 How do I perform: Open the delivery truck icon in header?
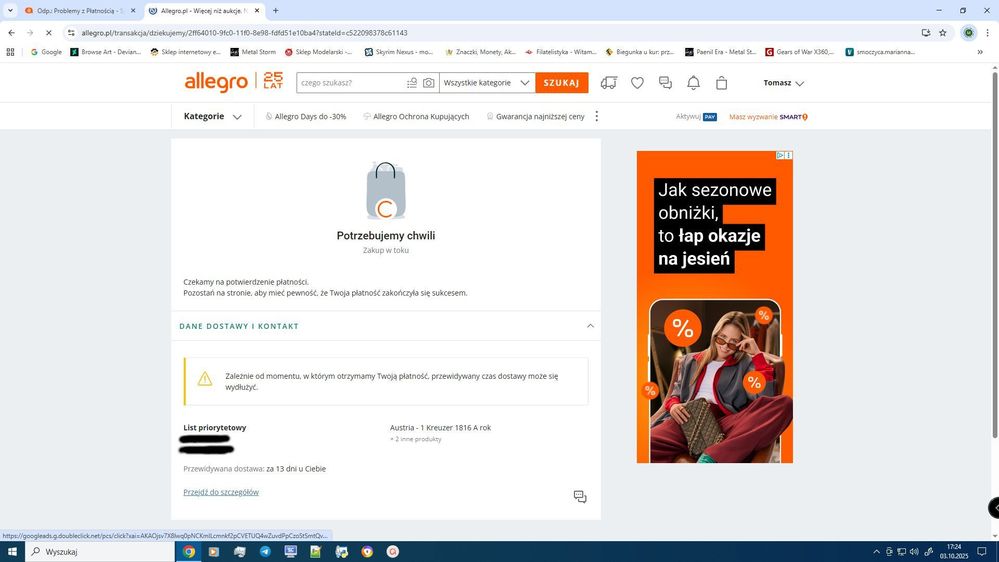608,83
